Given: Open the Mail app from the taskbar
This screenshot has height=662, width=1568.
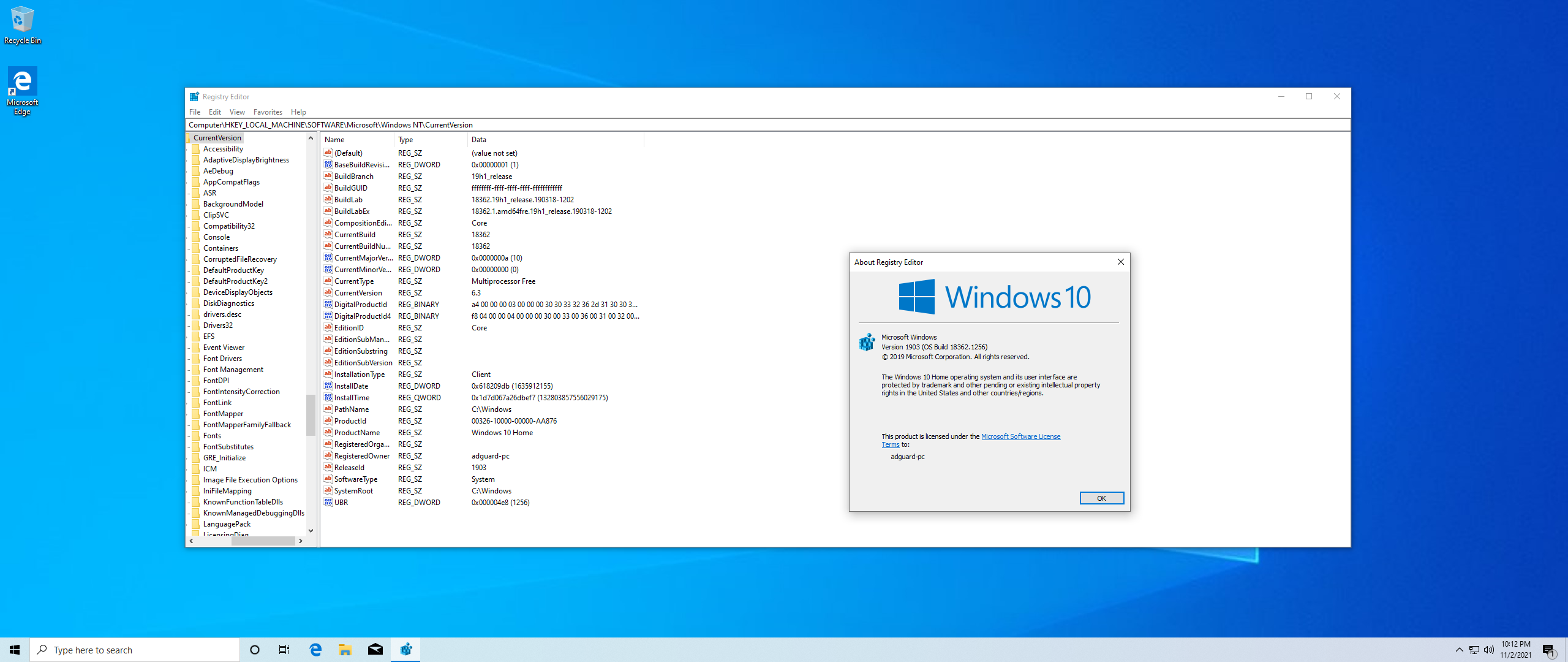Looking at the screenshot, I should pyautogui.click(x=375, y=650).
